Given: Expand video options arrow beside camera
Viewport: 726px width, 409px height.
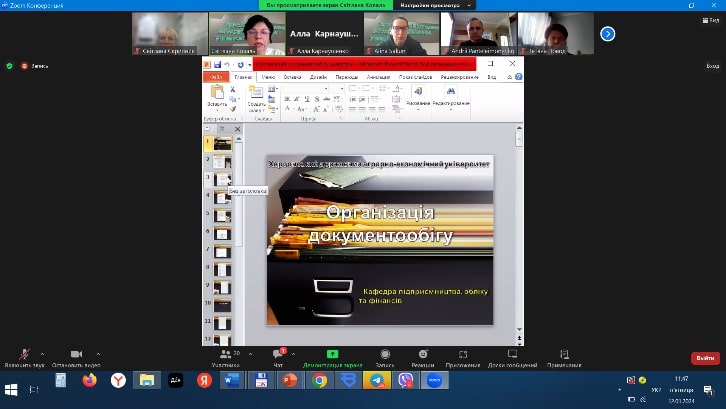Looking at the screenshot, I should point(98,354).
